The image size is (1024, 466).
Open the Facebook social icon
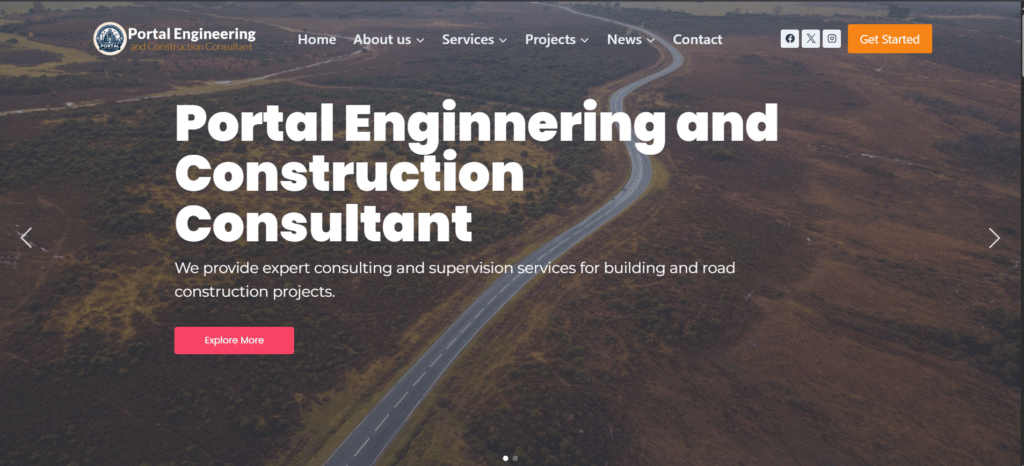790,39
